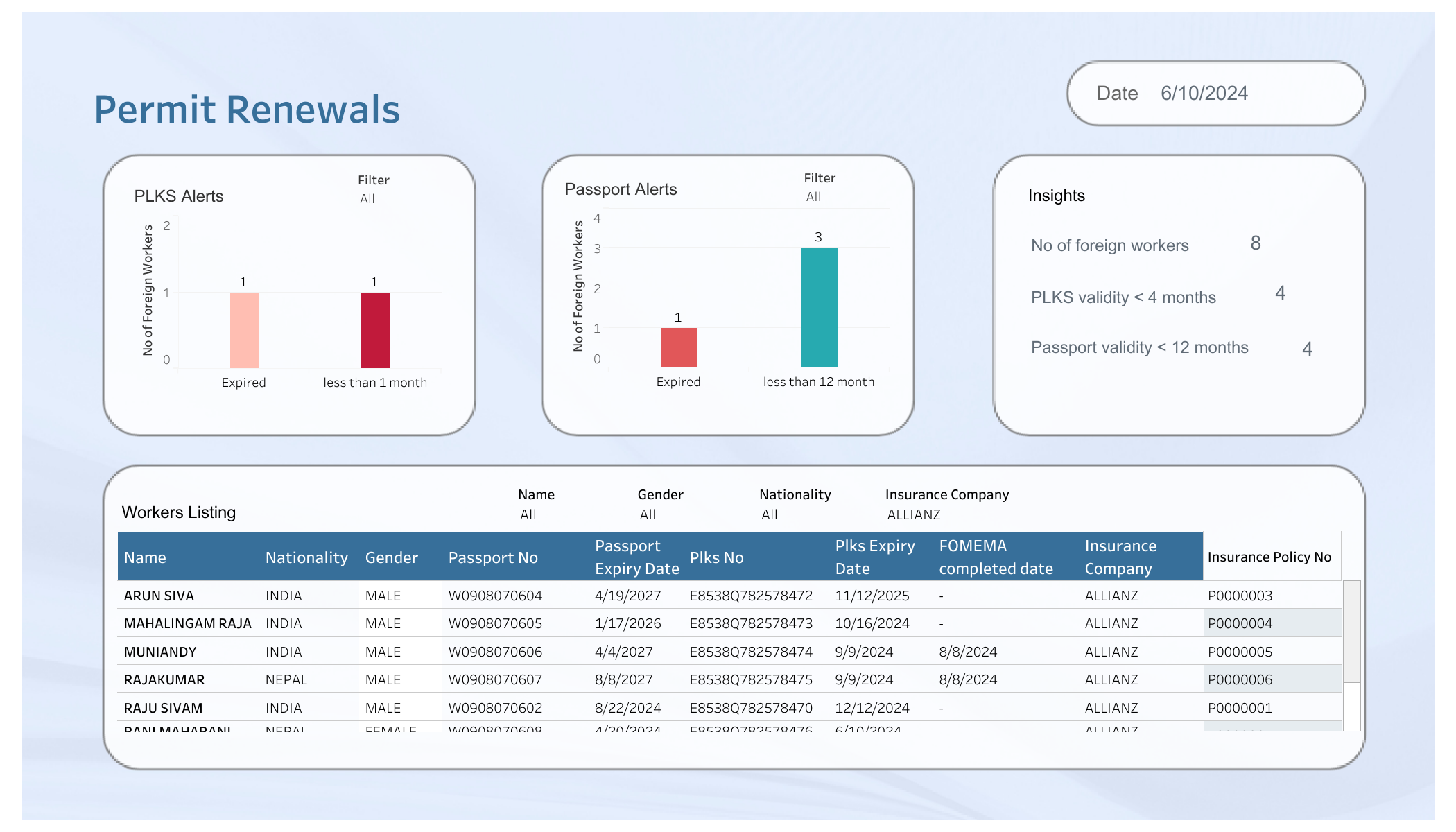
Task: Click the PLKS less than 1 month bar
Action: (375, 330)
